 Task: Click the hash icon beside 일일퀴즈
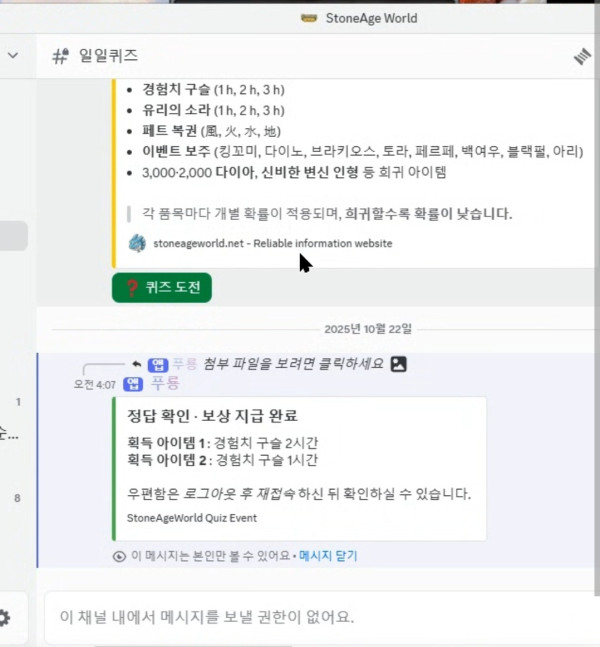point(61,56)
